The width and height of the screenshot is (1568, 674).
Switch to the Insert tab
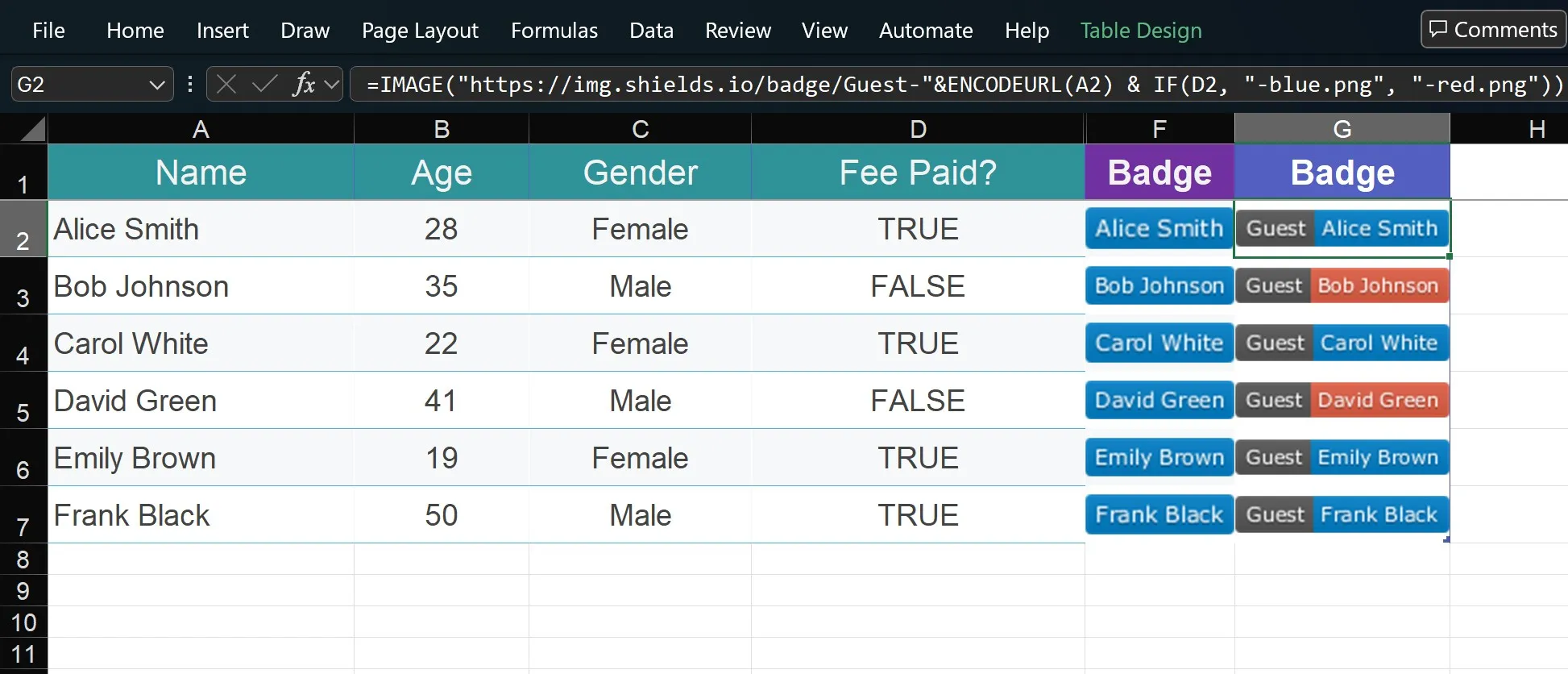(x=222, y=31)
